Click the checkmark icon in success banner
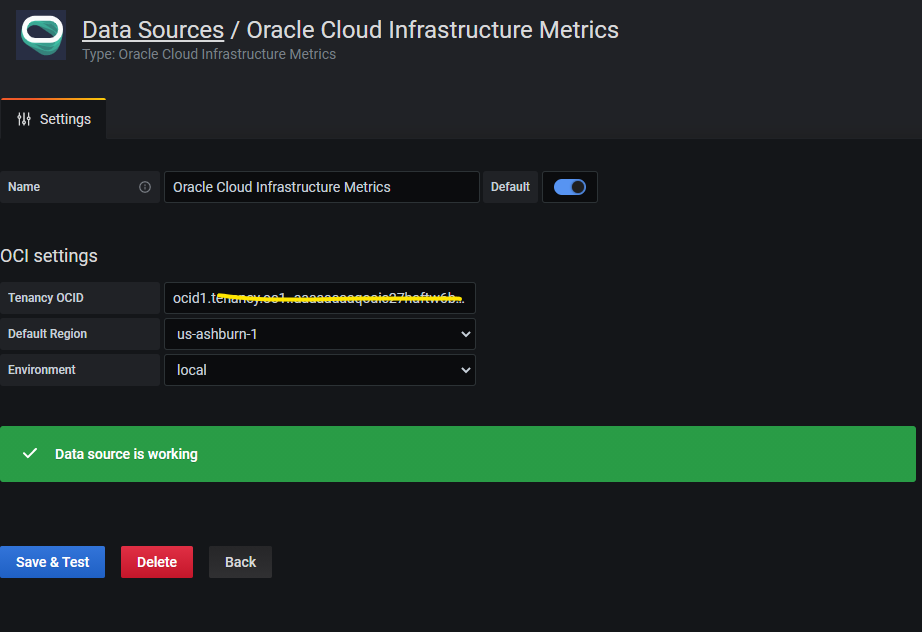This screenshot has width=922, height=632. point(30,453)
